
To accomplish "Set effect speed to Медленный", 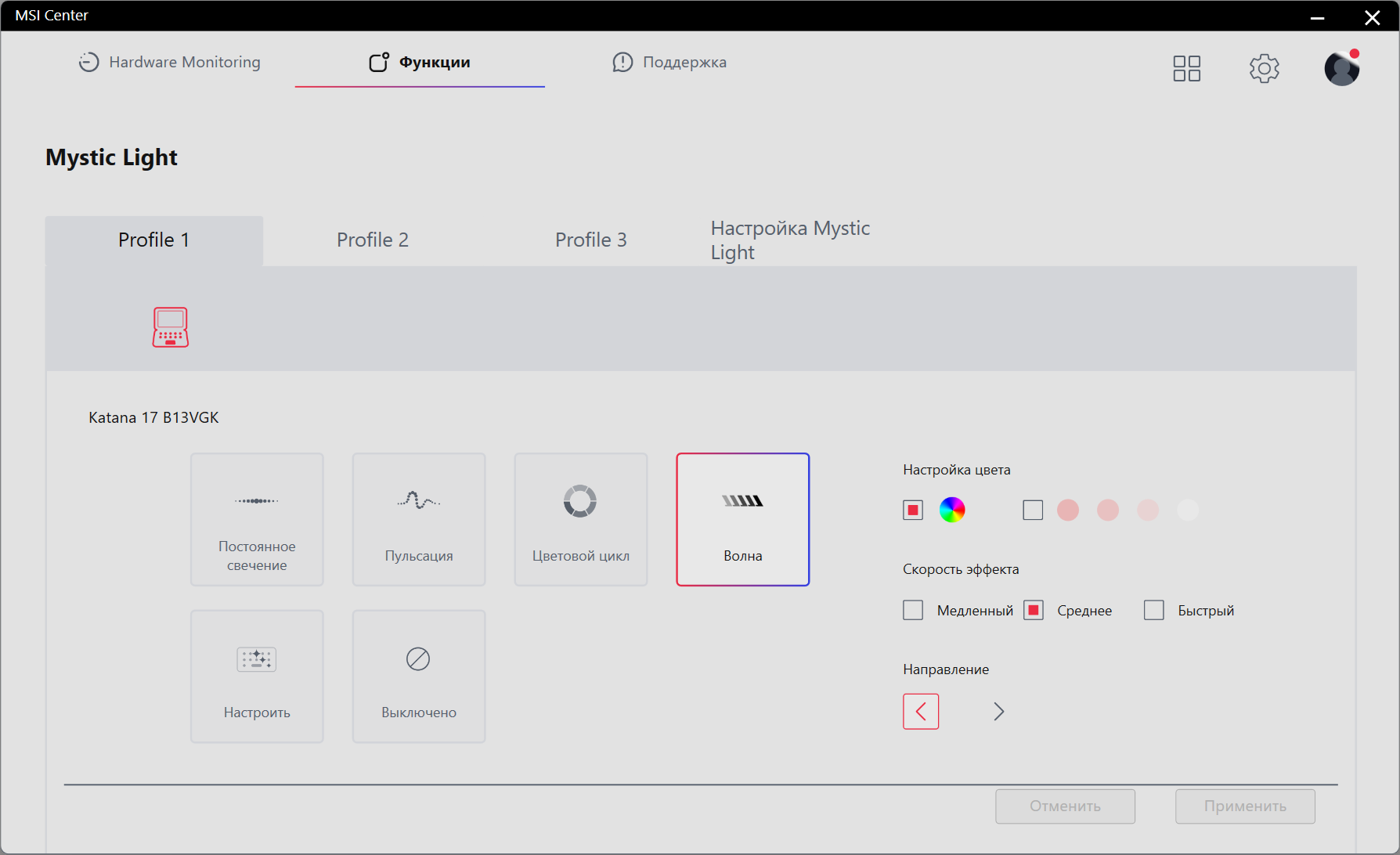I will click(913, 610).
